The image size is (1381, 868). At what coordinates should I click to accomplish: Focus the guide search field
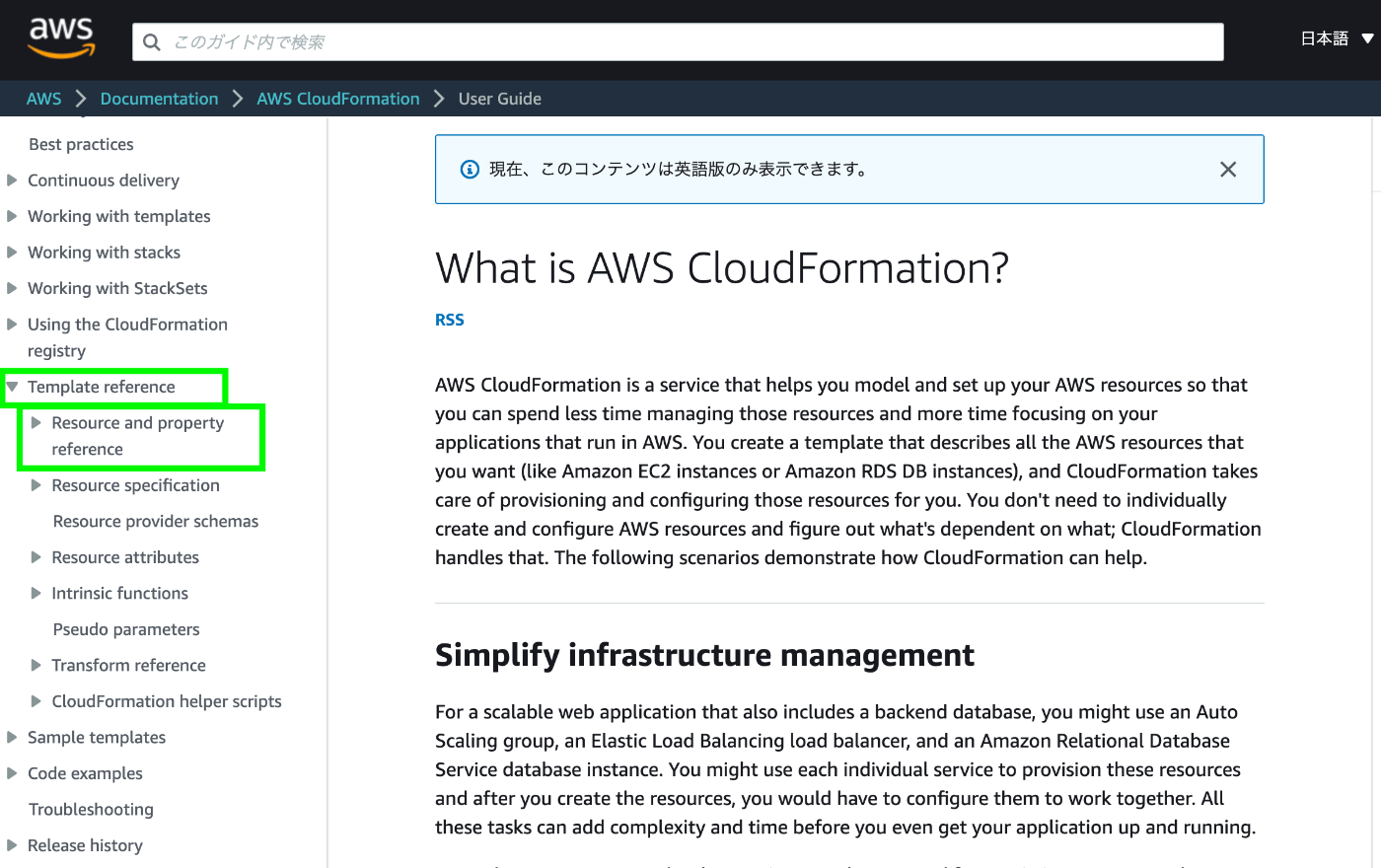pos(678,41)
